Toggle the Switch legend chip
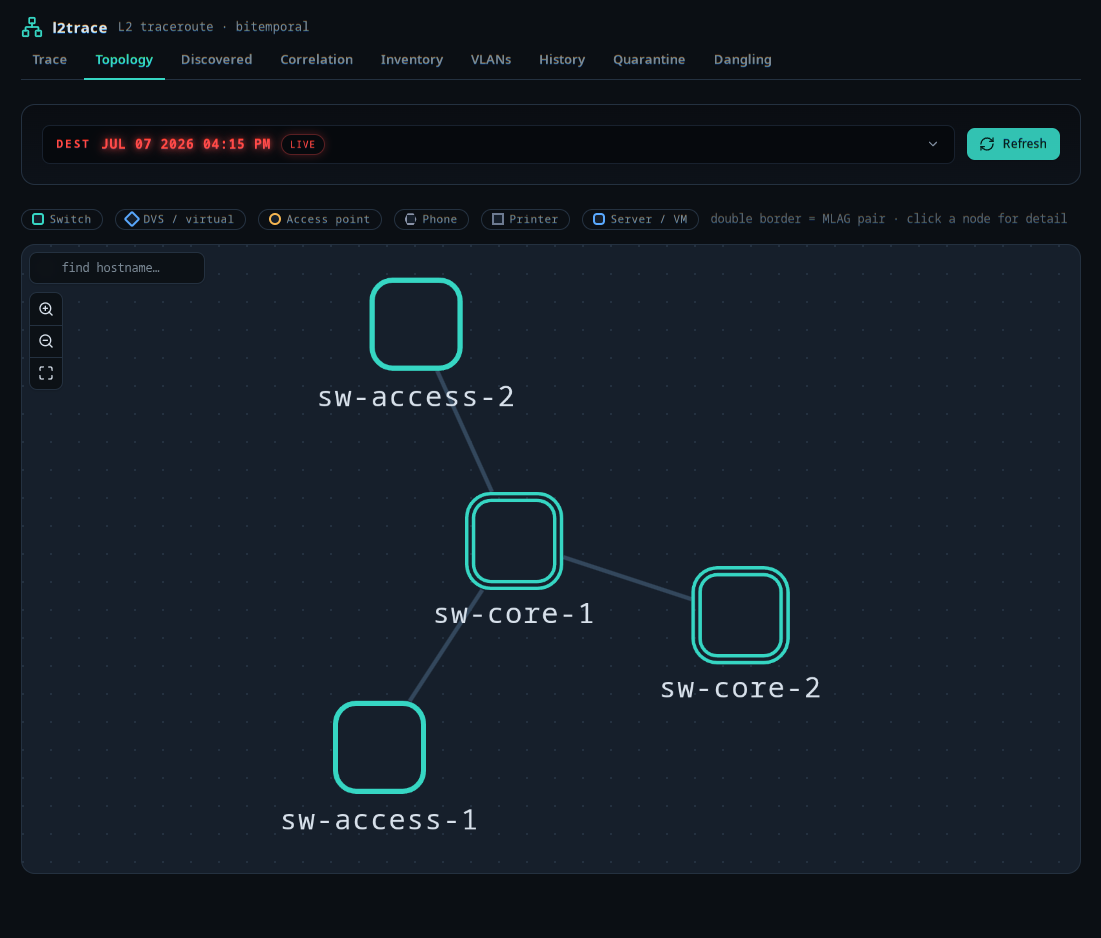Viewport: 1101px width, 938px height. pos(62,219)
